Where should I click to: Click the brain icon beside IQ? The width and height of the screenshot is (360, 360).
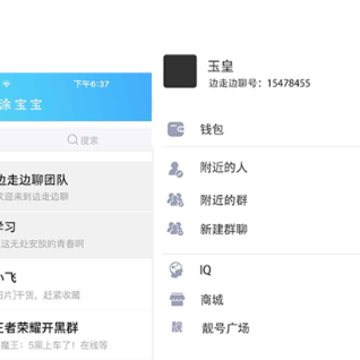click(x=176, y=270)
